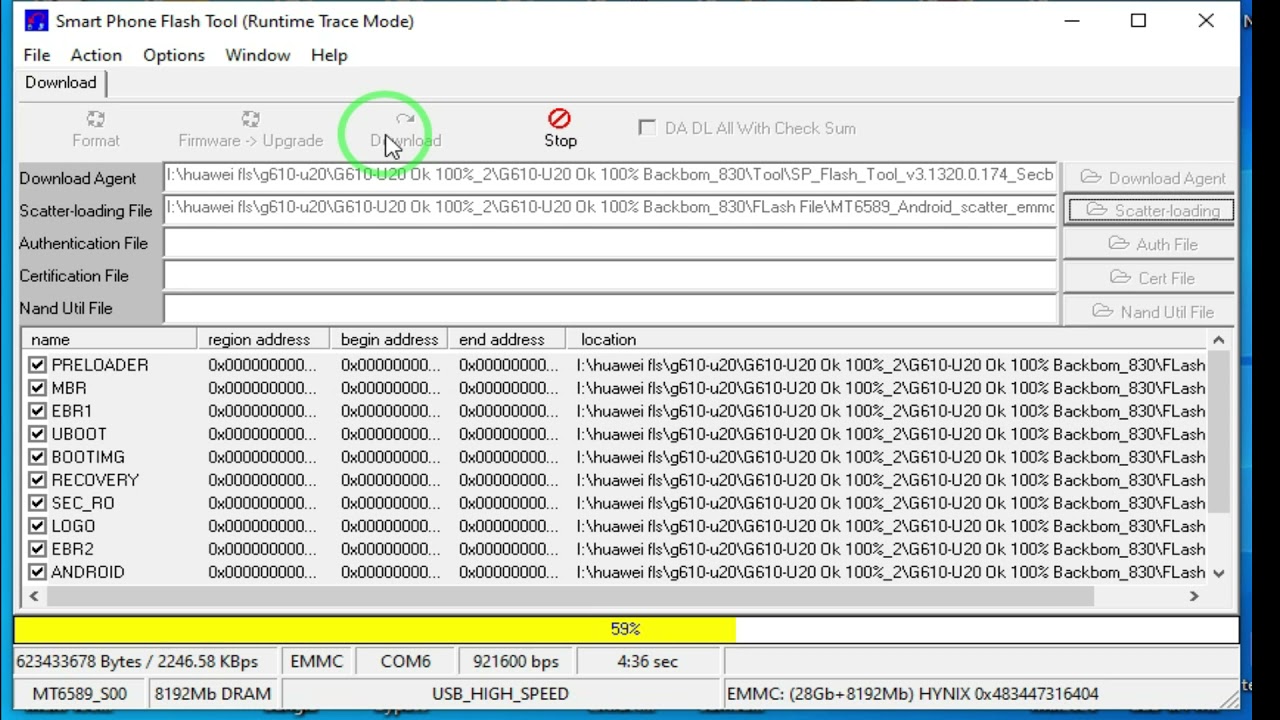This screenshot has height=720, width=1280.
Task: Click the Smart Phone Flash Tool title icon
Action: click(36, 21)
